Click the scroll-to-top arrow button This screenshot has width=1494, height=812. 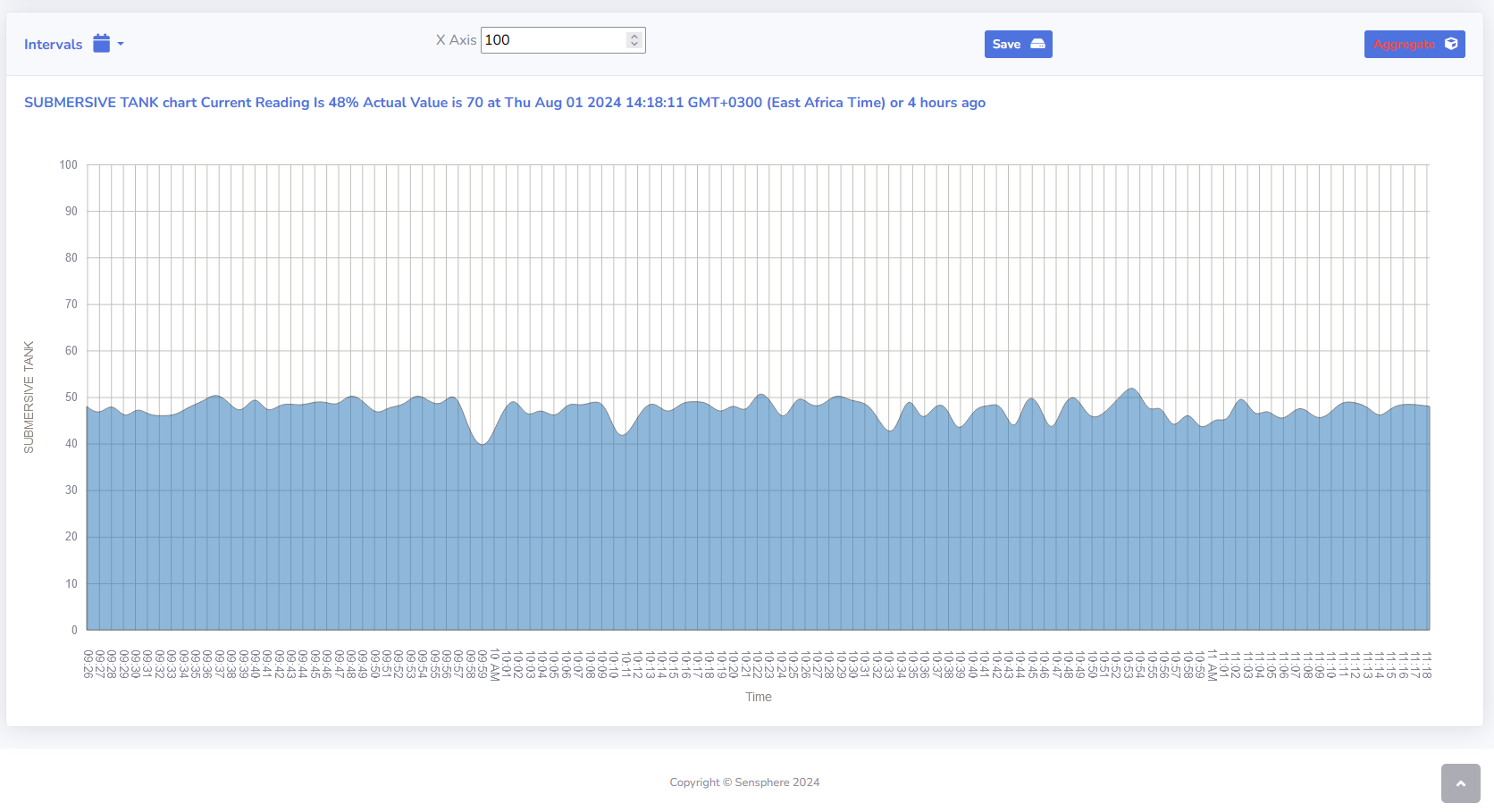[1460, 783]
